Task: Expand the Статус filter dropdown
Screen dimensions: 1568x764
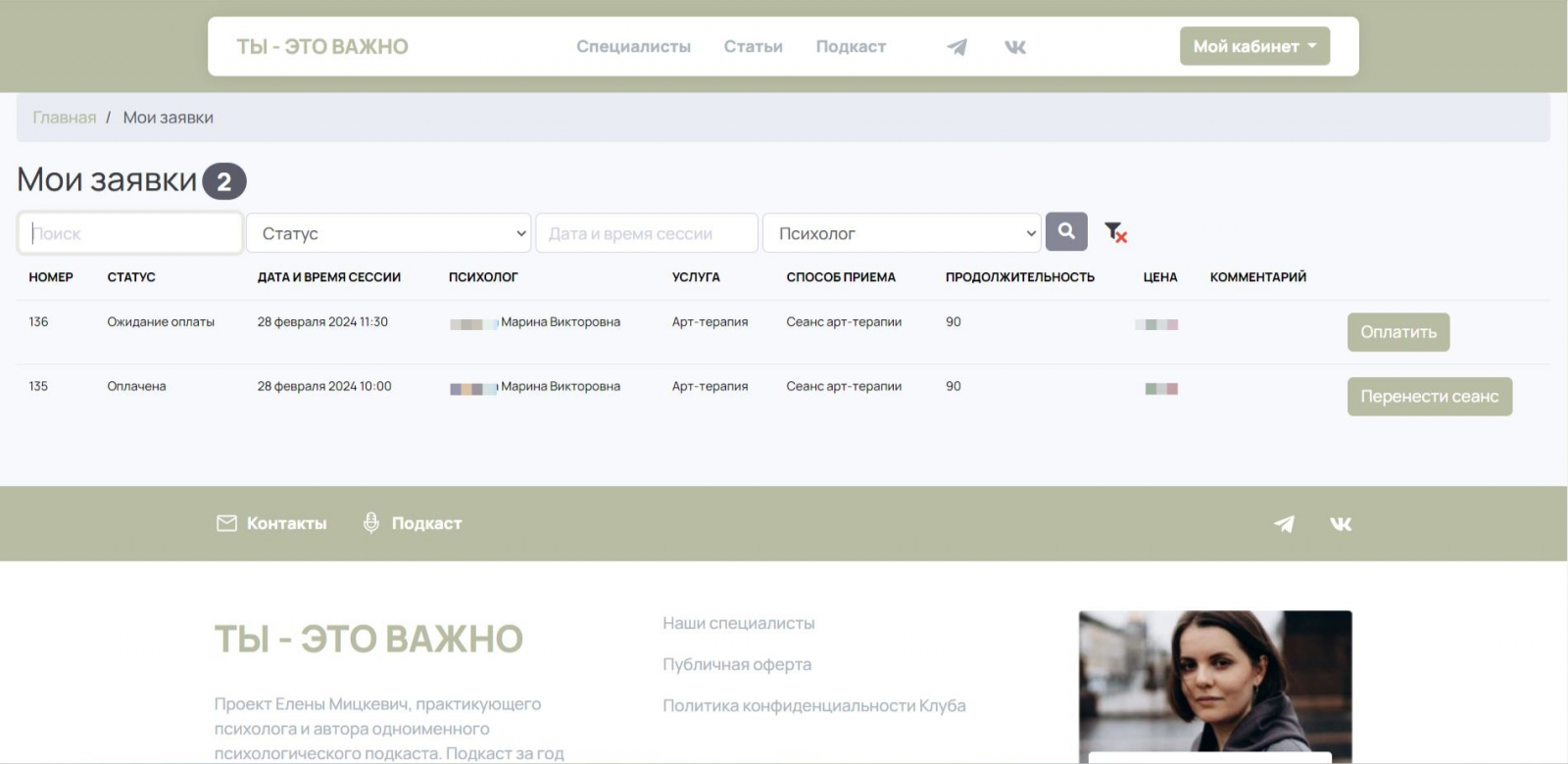Action: pos(389,233)
